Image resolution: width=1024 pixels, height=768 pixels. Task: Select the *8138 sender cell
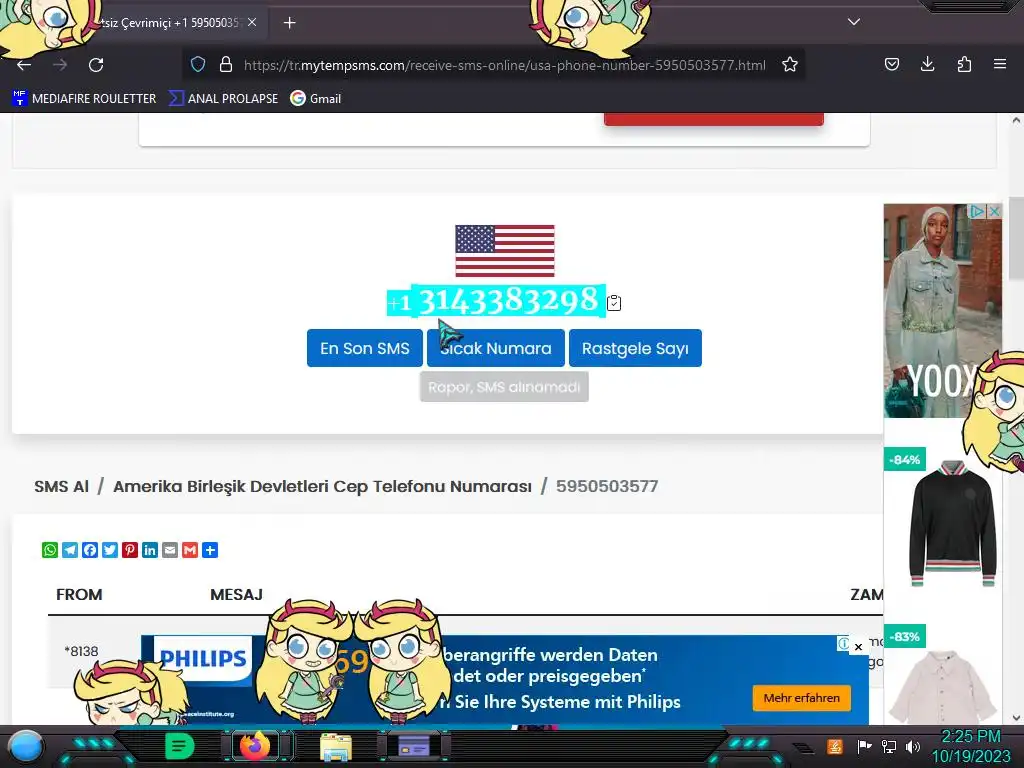coord(81,651)
